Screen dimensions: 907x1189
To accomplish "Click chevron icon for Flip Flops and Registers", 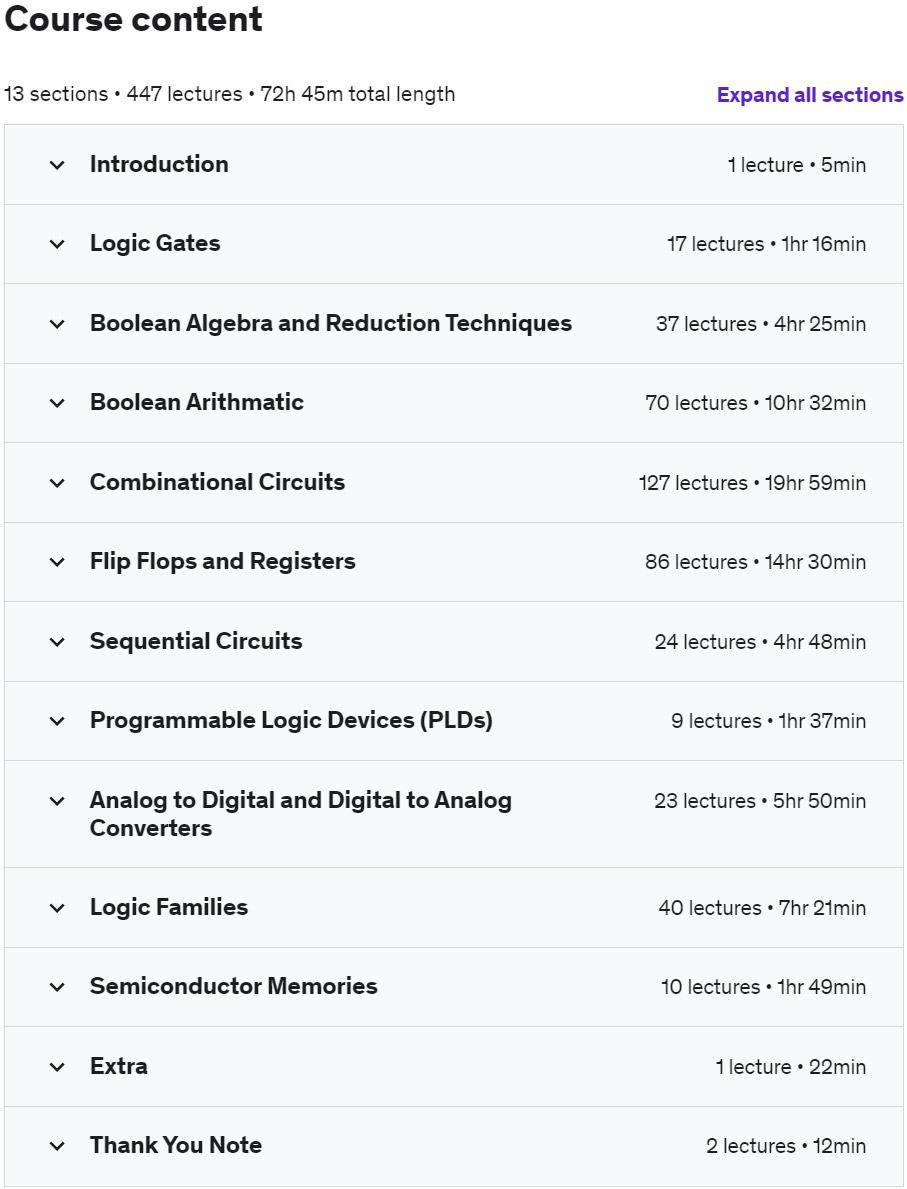I will click(x=57, y=562).
